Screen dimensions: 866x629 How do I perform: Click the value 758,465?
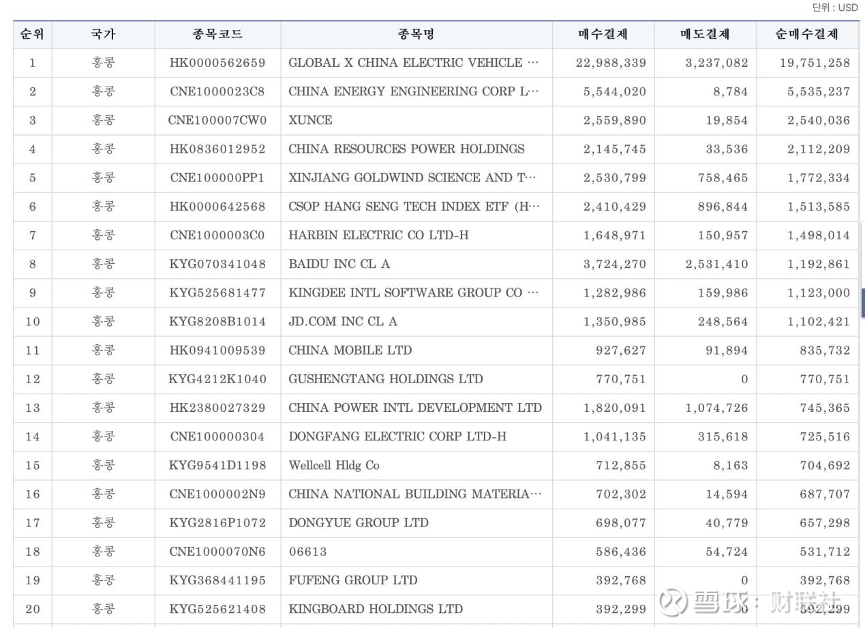(723, 178)
